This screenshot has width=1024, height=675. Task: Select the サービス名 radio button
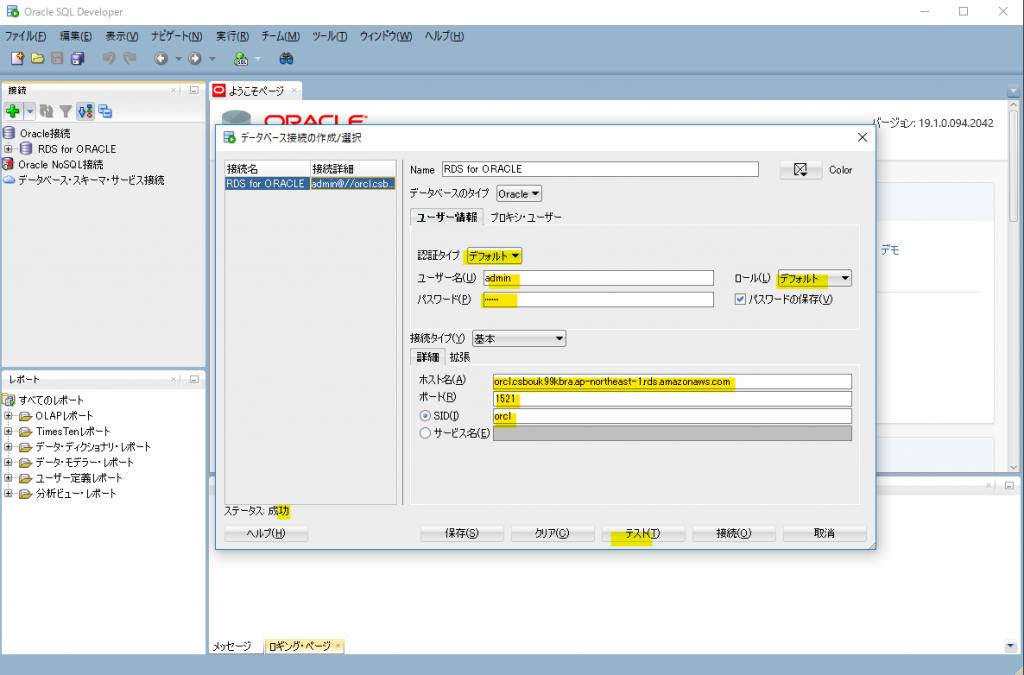click(x=425, y=433)
